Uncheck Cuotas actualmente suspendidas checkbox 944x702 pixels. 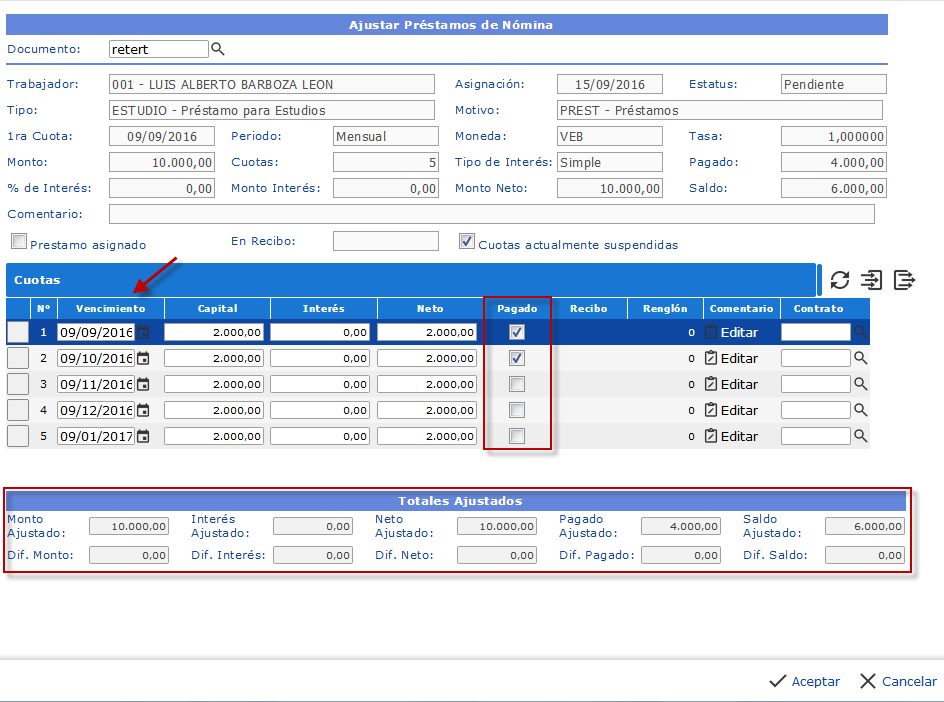coord(466,241)
